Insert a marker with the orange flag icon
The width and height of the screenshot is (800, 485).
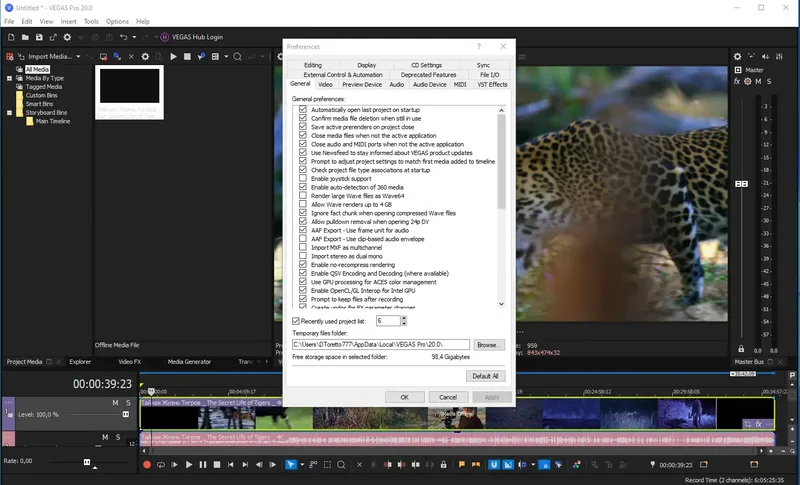coord(462,465)
